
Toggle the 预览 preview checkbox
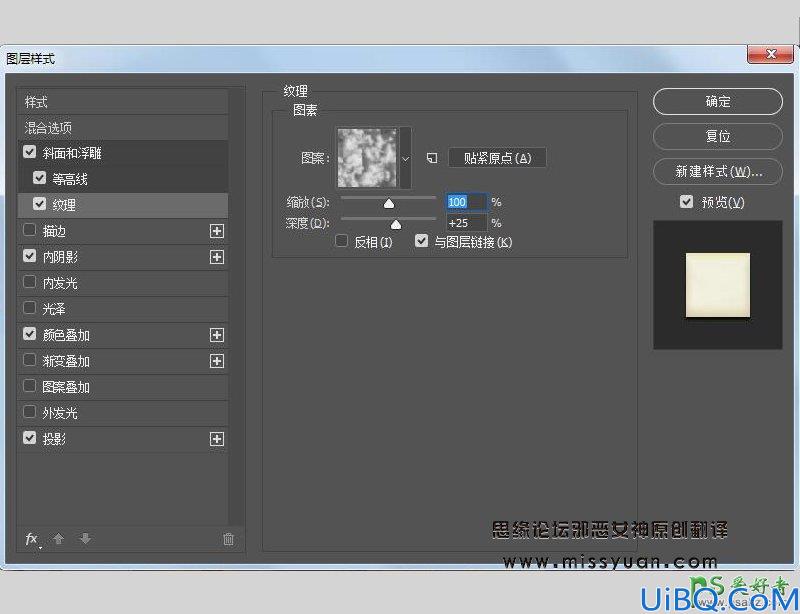686,202
